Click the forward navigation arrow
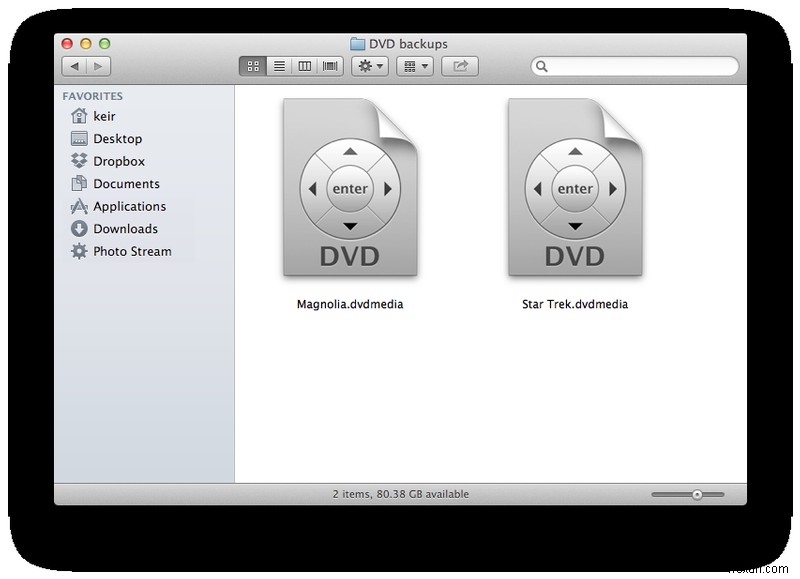 pyautogui.click(x=98, y=66)
